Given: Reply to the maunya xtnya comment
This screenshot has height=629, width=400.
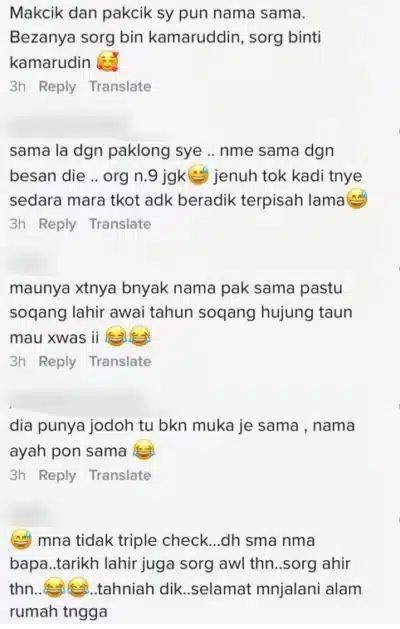Looking at the screenshot, I should pyautogui.click(x=57, y=362).
